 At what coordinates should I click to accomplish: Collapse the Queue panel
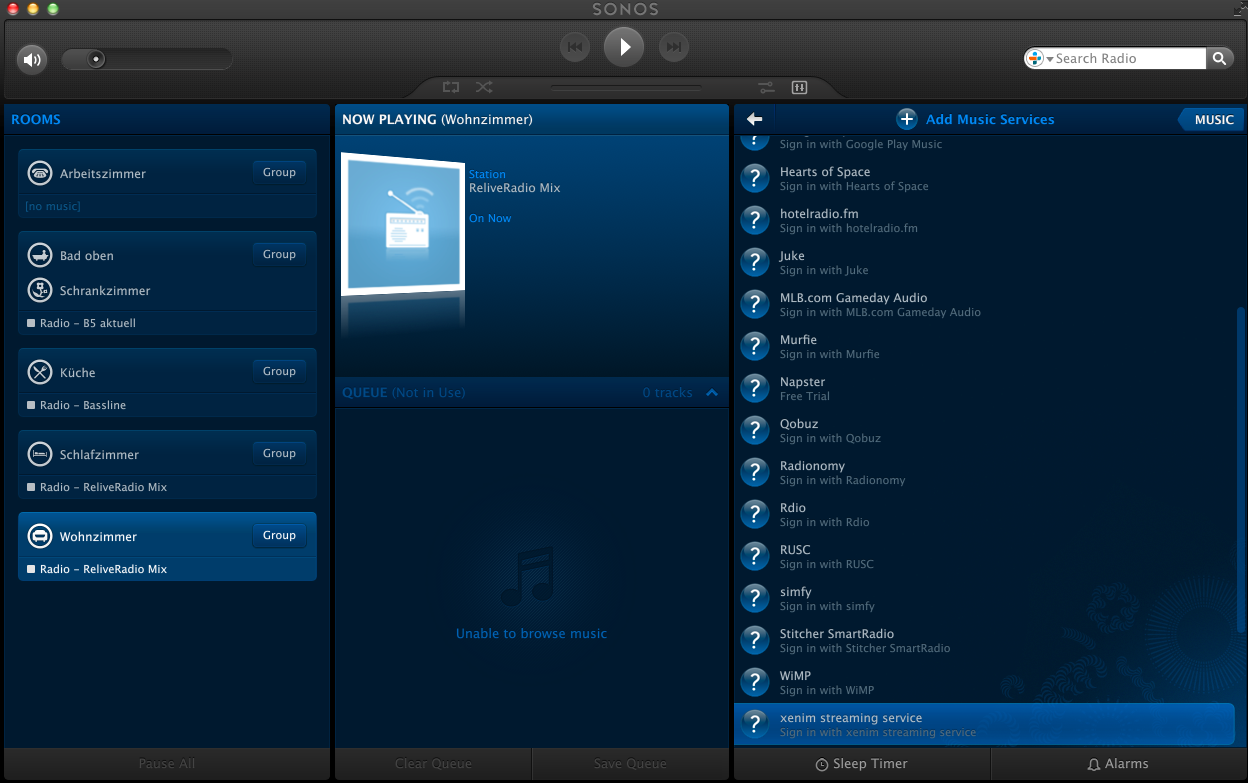click(x=712, y=393)
